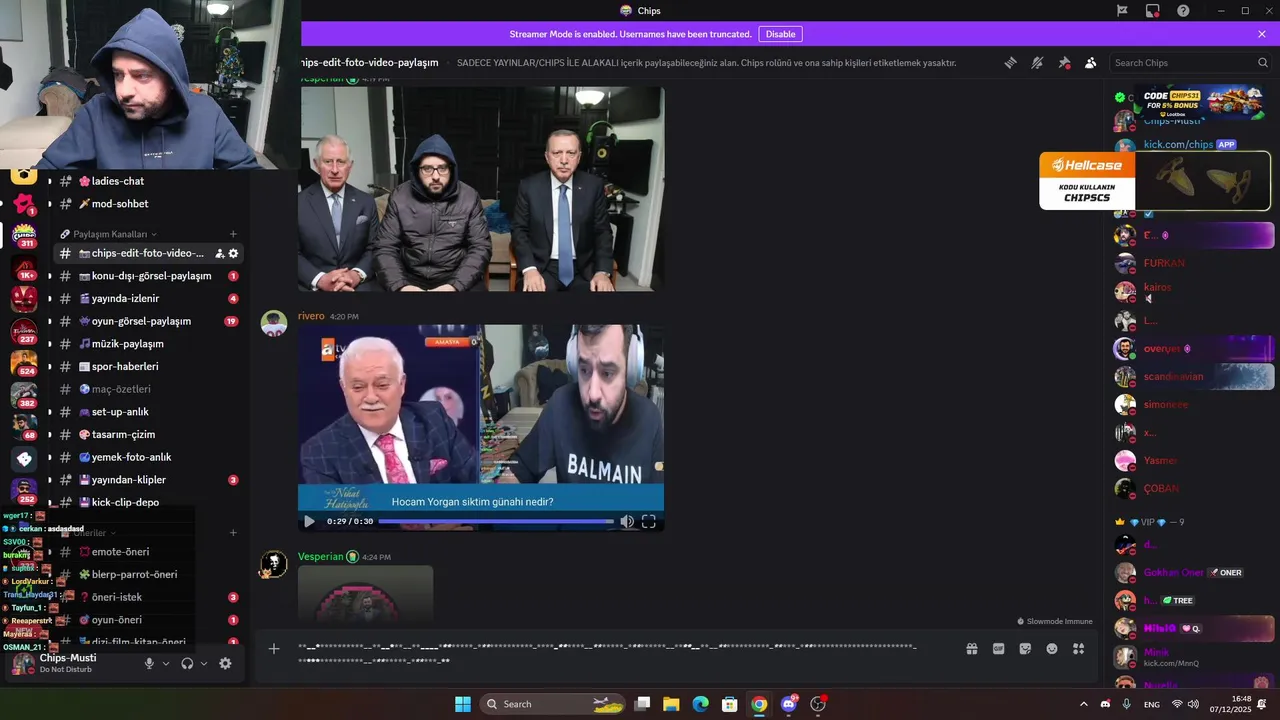Edit chips-edit-foto-video channel settings gear

point(234,254)
